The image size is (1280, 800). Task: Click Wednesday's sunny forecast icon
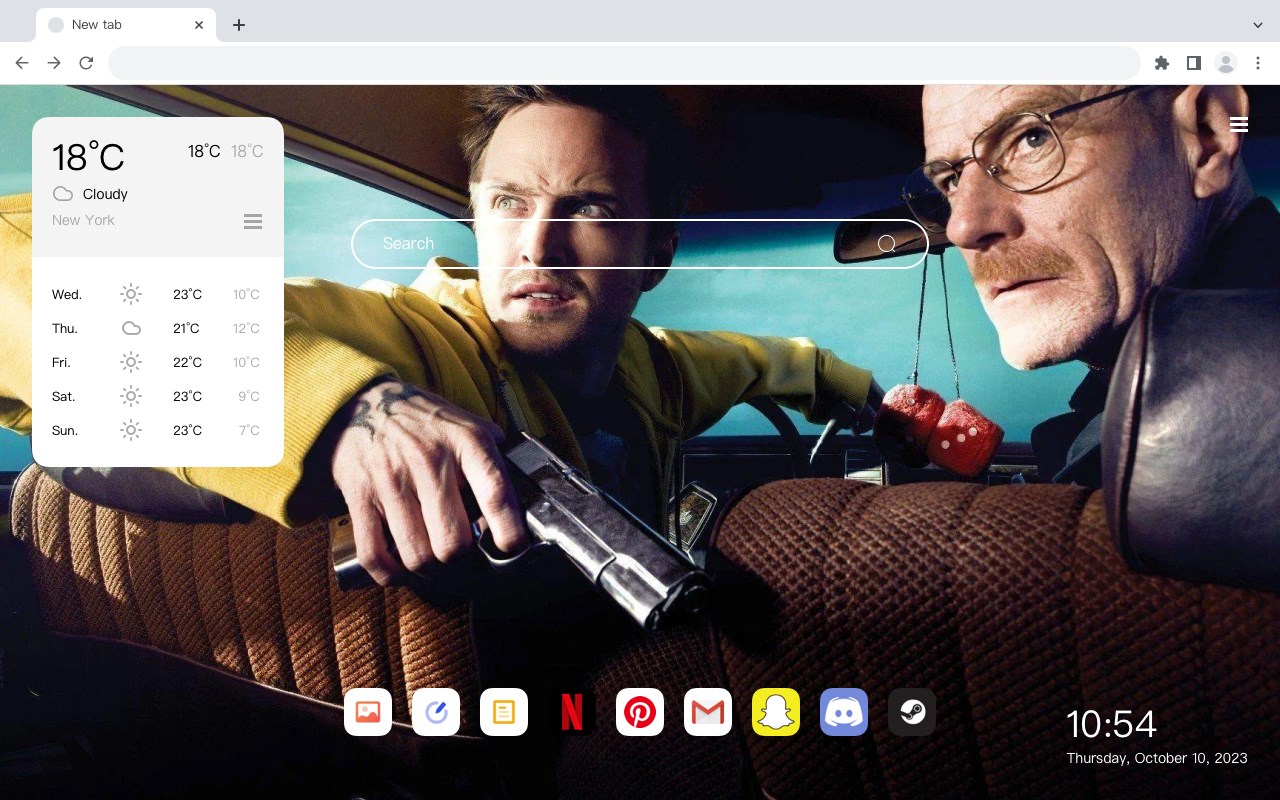point(131,294)
